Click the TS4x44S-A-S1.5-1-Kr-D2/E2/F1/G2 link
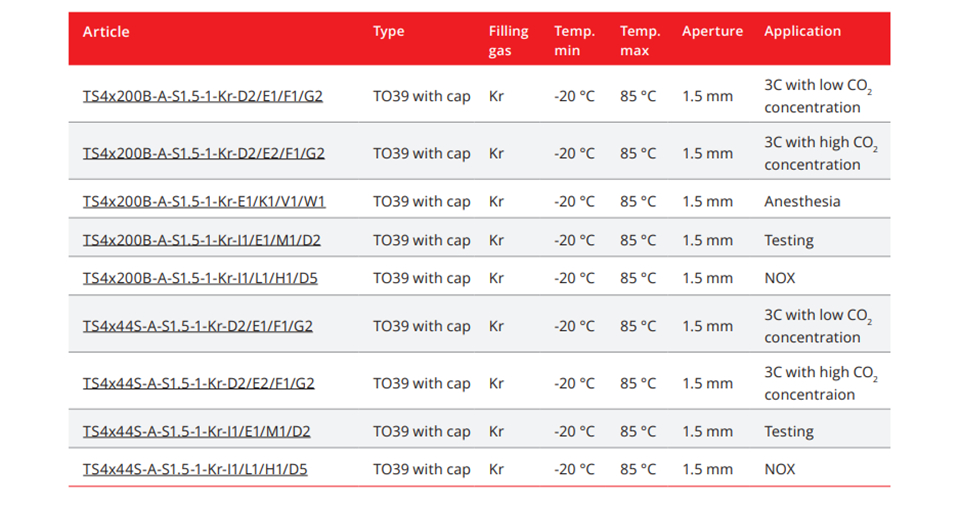 click(198, 384)
